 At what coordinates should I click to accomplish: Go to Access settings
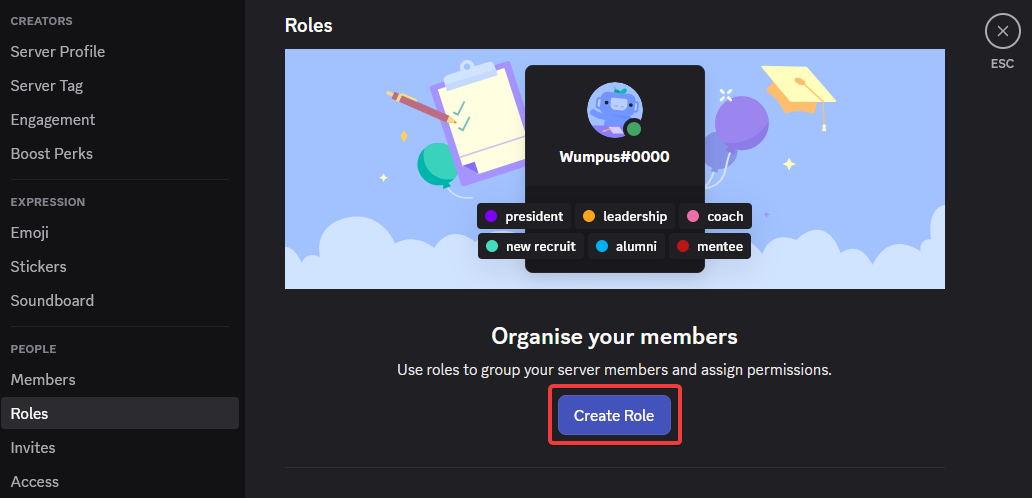pos(35,482)
